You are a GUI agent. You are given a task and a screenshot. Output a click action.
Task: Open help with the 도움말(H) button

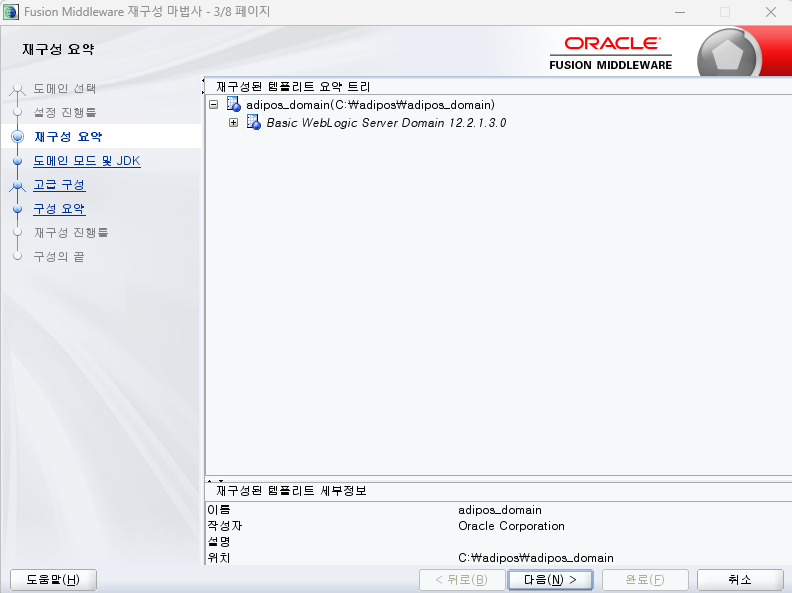[x=53, y=579]
